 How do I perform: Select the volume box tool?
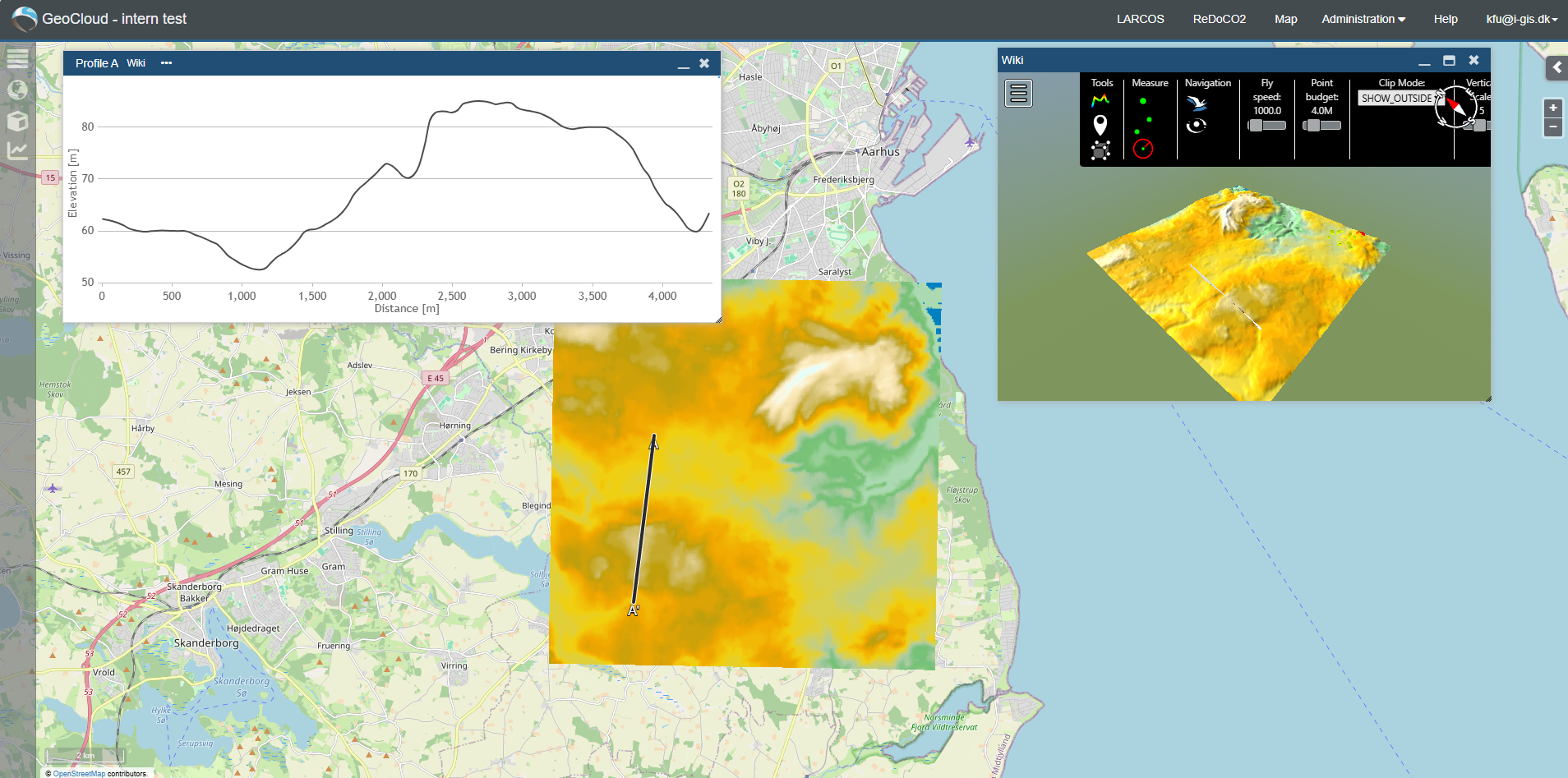point(1100,150)
